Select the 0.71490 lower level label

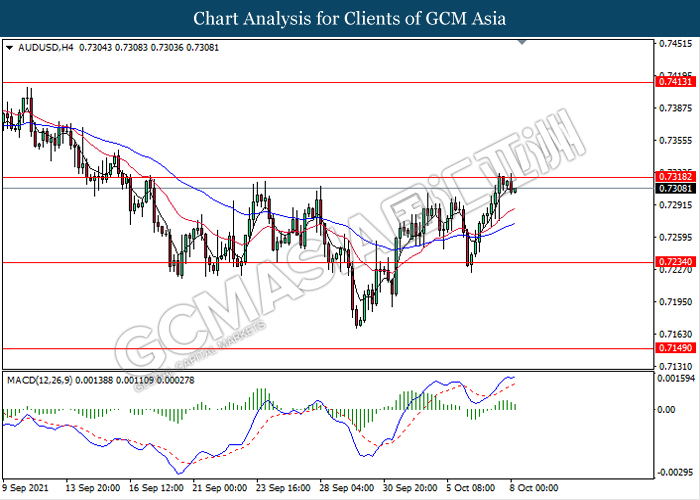click(x=675, y=348)
